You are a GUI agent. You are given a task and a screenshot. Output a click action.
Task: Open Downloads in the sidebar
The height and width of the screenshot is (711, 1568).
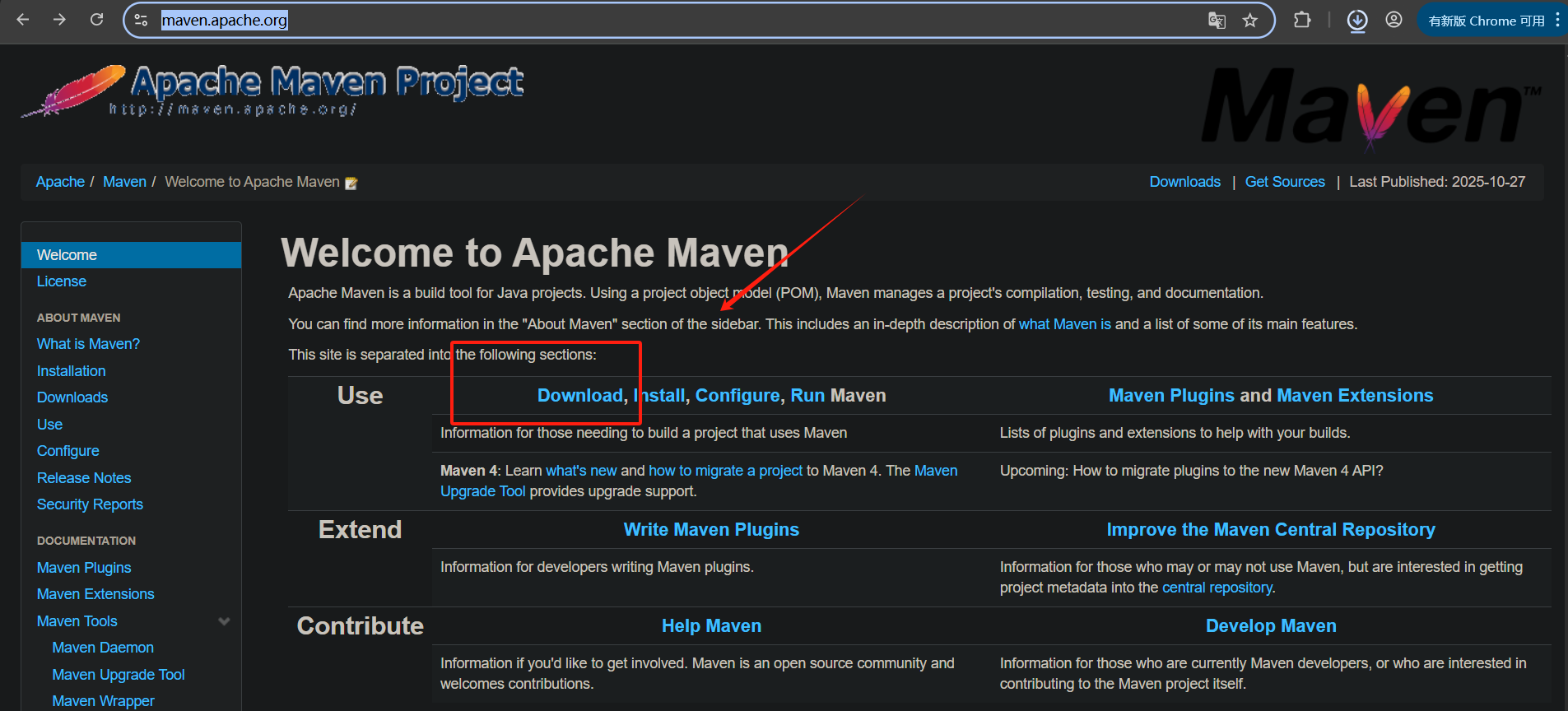pos(72,397)
